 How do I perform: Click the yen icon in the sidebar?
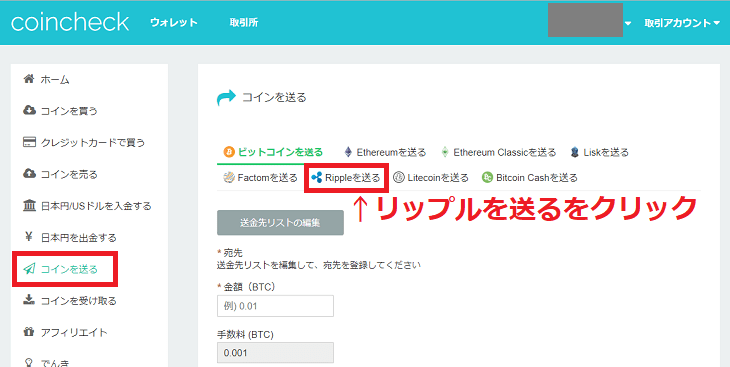coord(29,237)
